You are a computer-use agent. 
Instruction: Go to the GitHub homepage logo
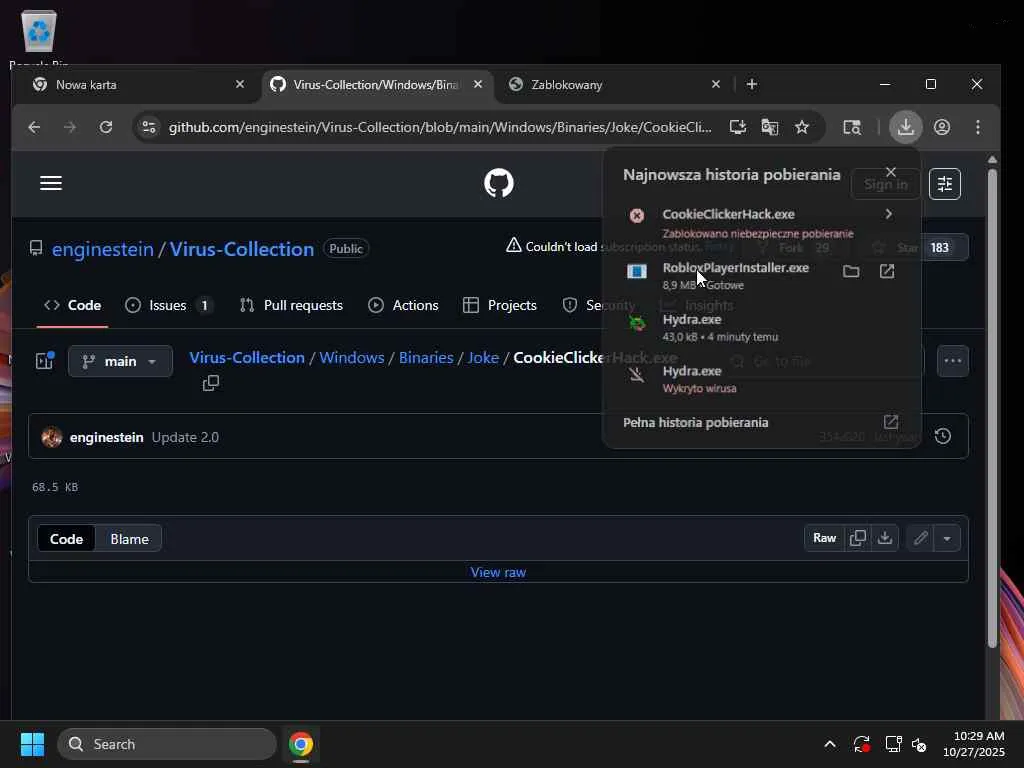499,183
